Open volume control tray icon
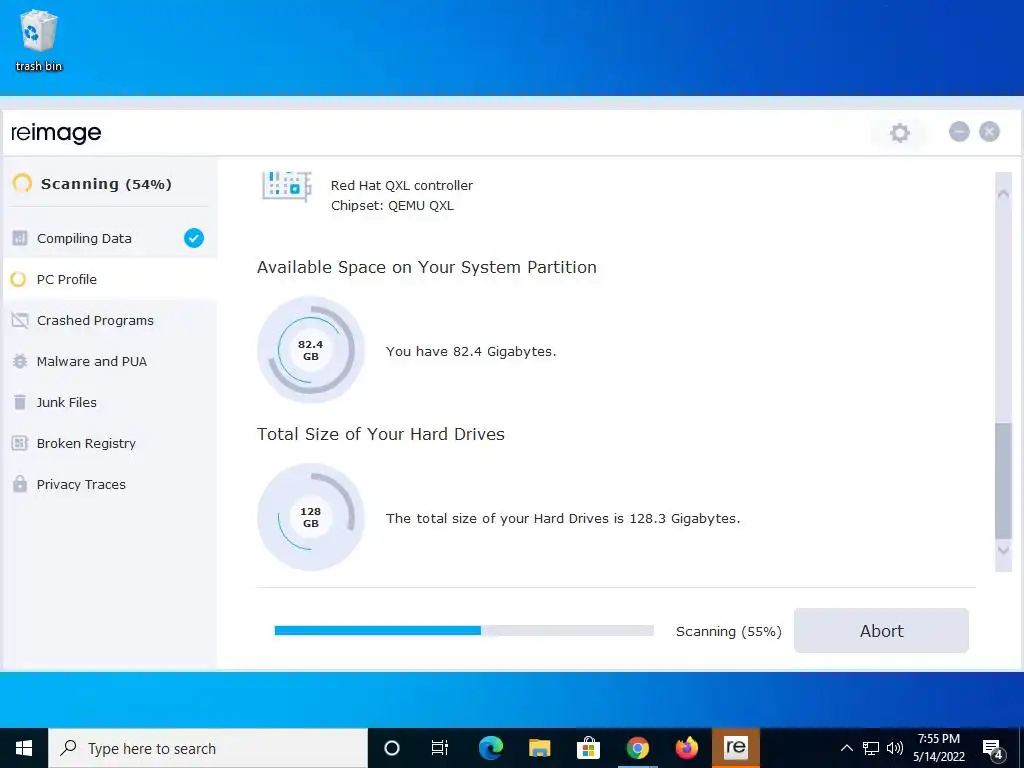This screenshot has height=768, width=1024. (x=895, y=748)
